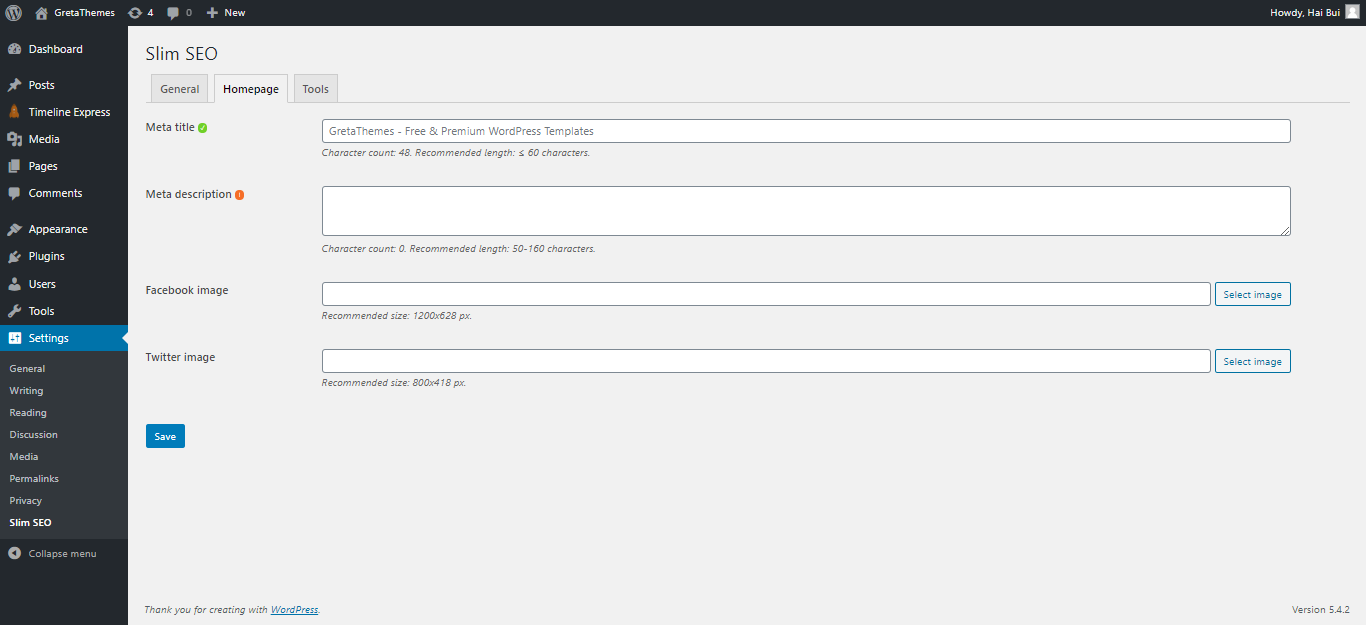Viewport: 1366px width, 625px height.
Task: Click the green checkmark beside Meta title
Action: pyautogui.click(x=204, y=127)
